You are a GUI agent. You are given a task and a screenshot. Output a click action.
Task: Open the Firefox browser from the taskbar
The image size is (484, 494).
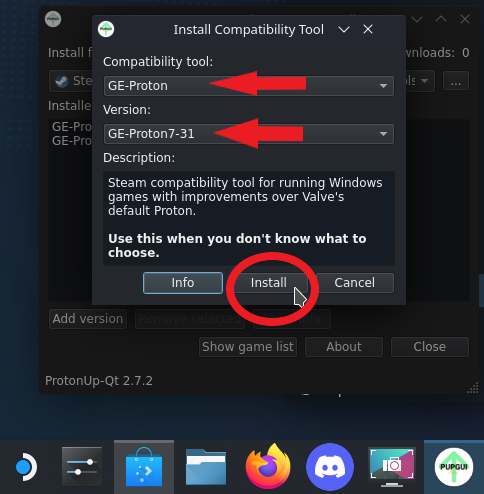click(268, 466)
